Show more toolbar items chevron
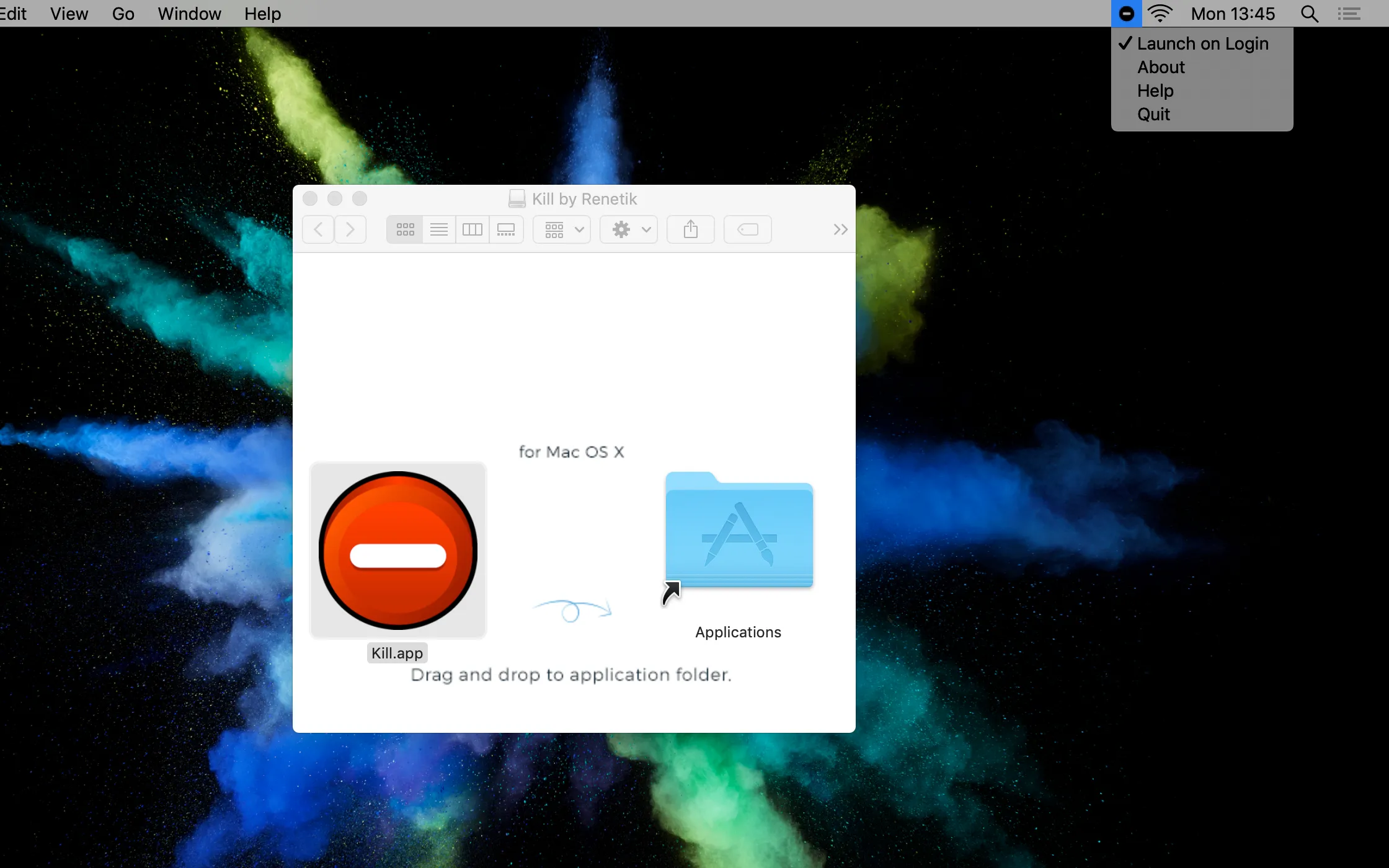This screenshot has width=1389, height=868. pos(840,230)
